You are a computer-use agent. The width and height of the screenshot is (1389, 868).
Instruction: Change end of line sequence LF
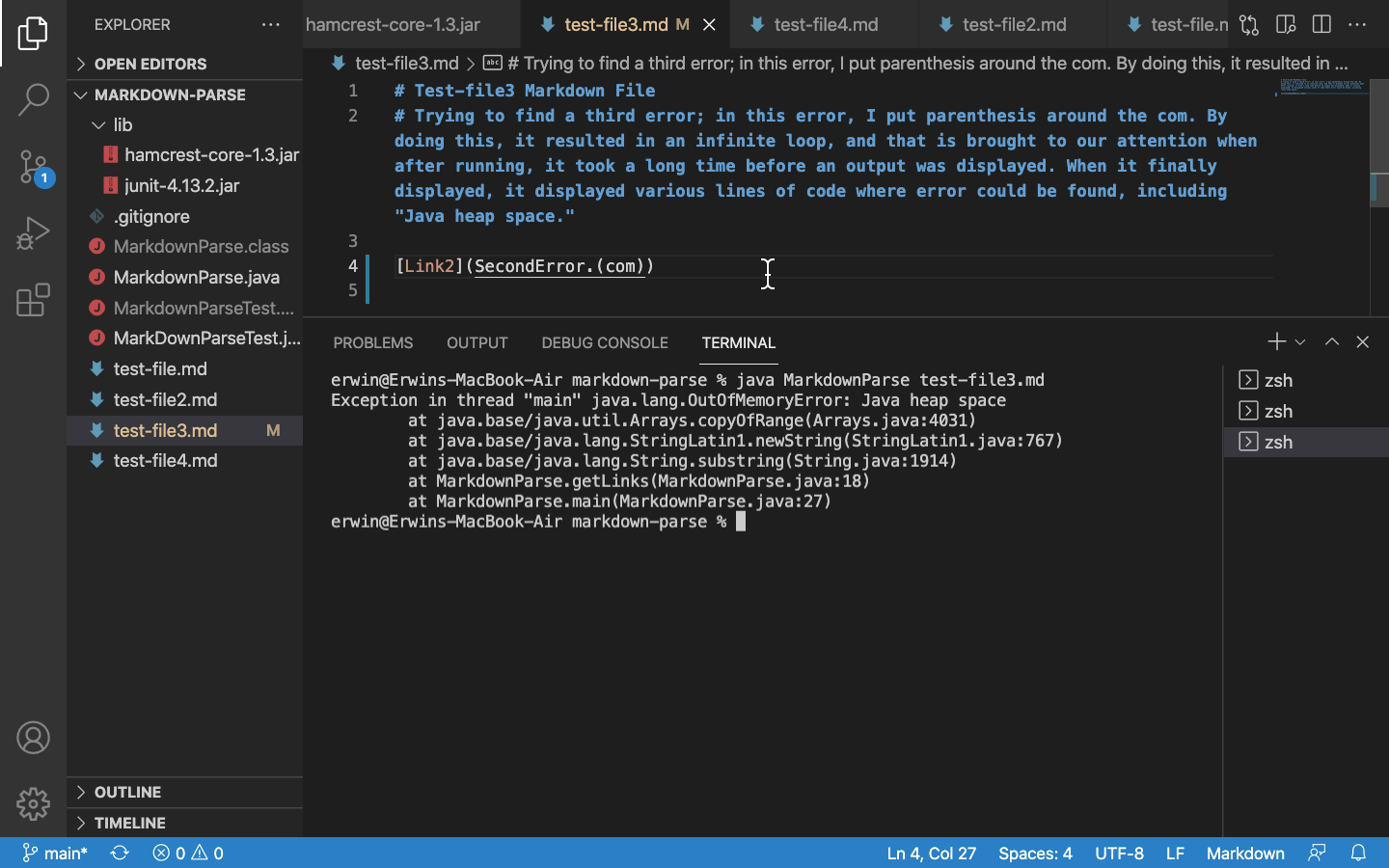coord(1175,853)
